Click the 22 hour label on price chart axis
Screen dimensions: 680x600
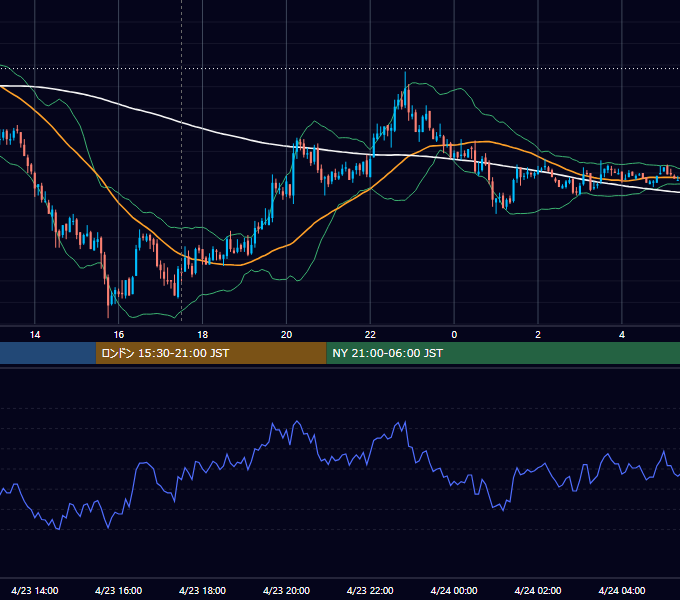pyautogui.click(x=370, y=335)
